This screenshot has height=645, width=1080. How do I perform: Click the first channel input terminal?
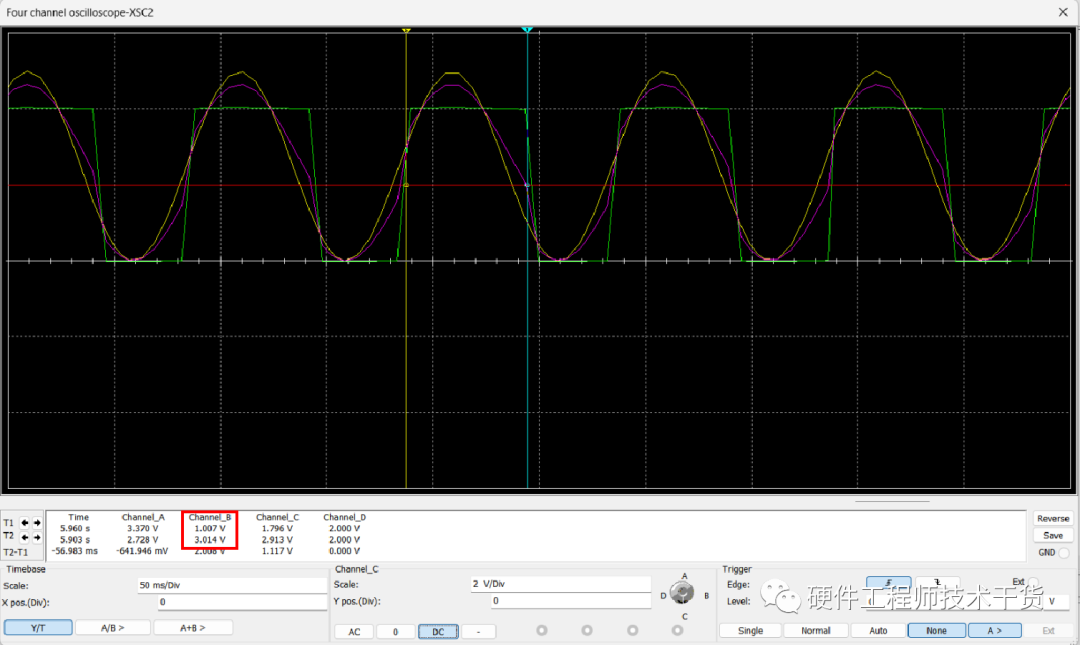(x=542, y=630)
